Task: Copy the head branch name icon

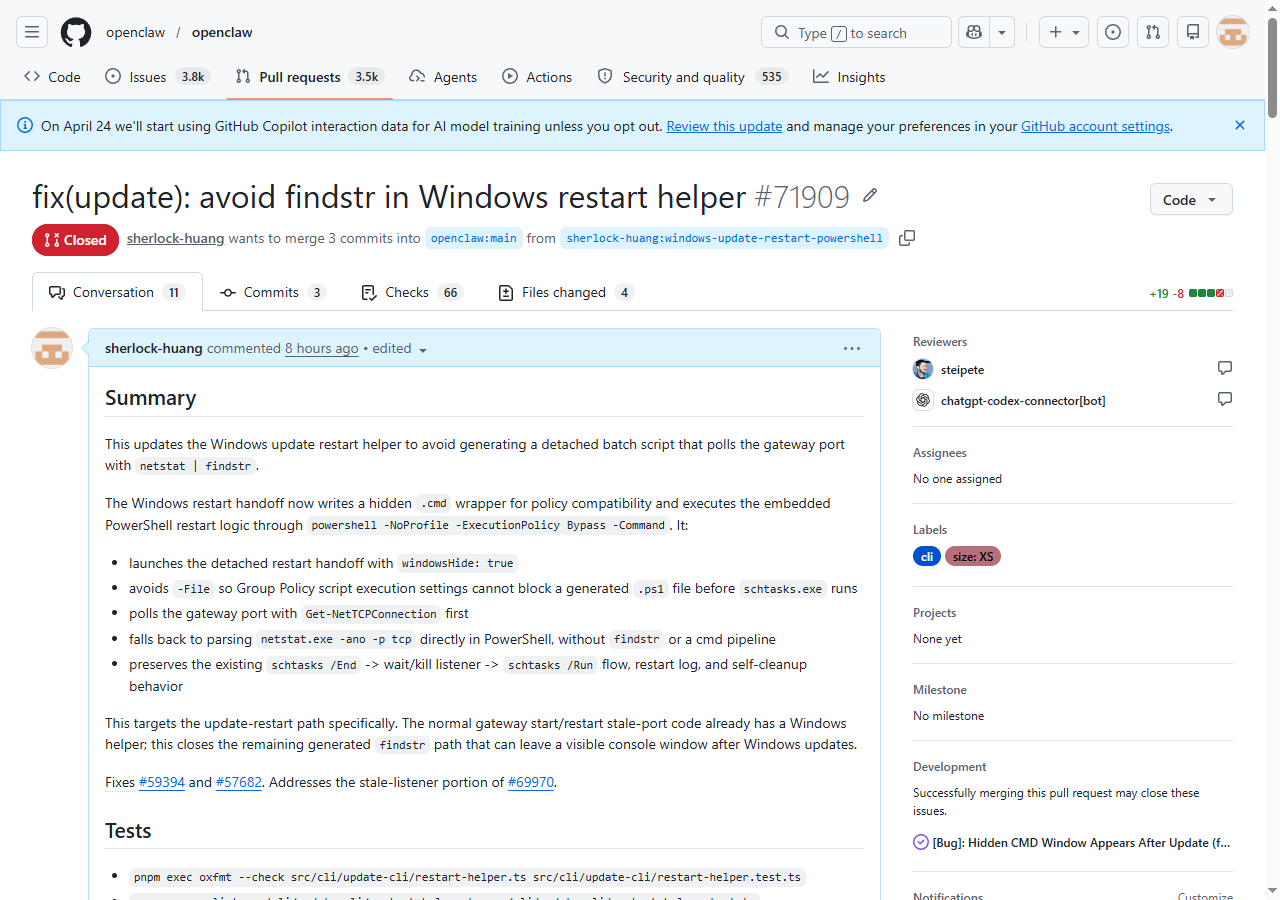Action: [907, 238]
